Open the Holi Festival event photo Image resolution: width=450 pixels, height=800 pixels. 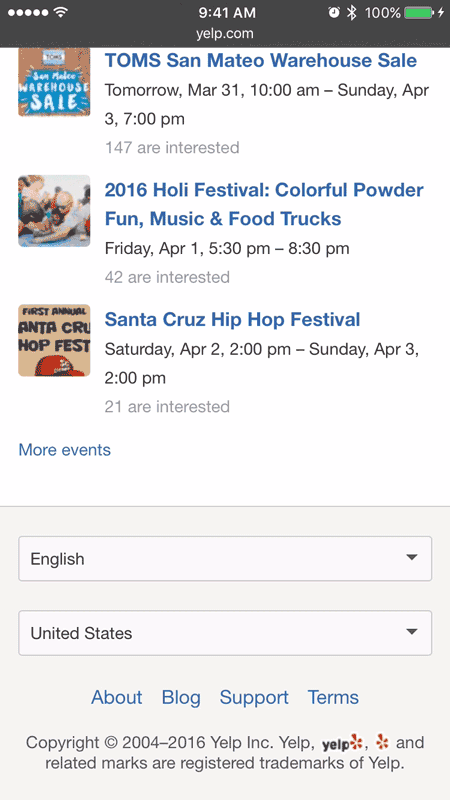pos(54,211)
